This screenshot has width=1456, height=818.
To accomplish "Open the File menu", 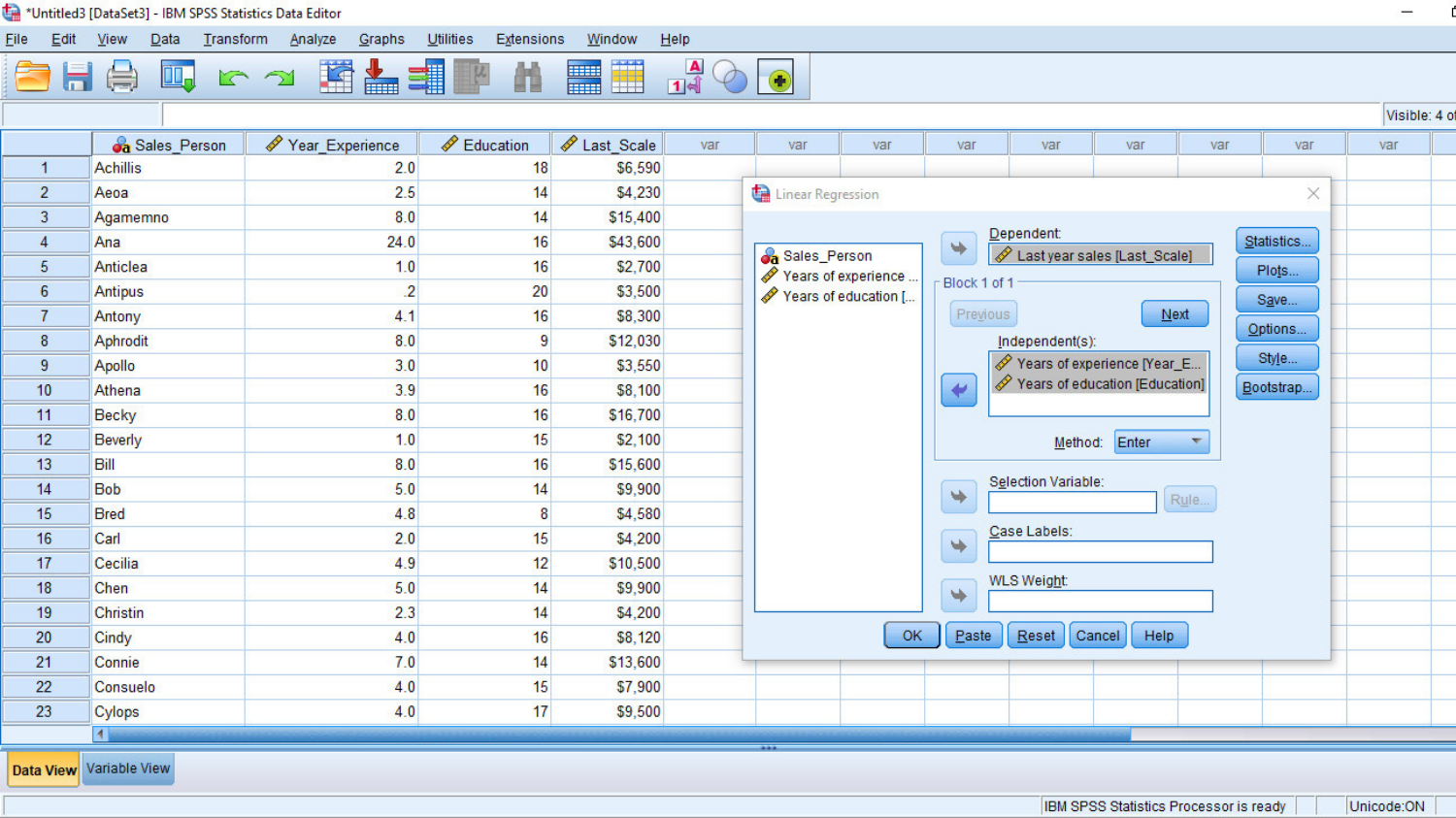I will pyautogui.click(x=17, y=39).
